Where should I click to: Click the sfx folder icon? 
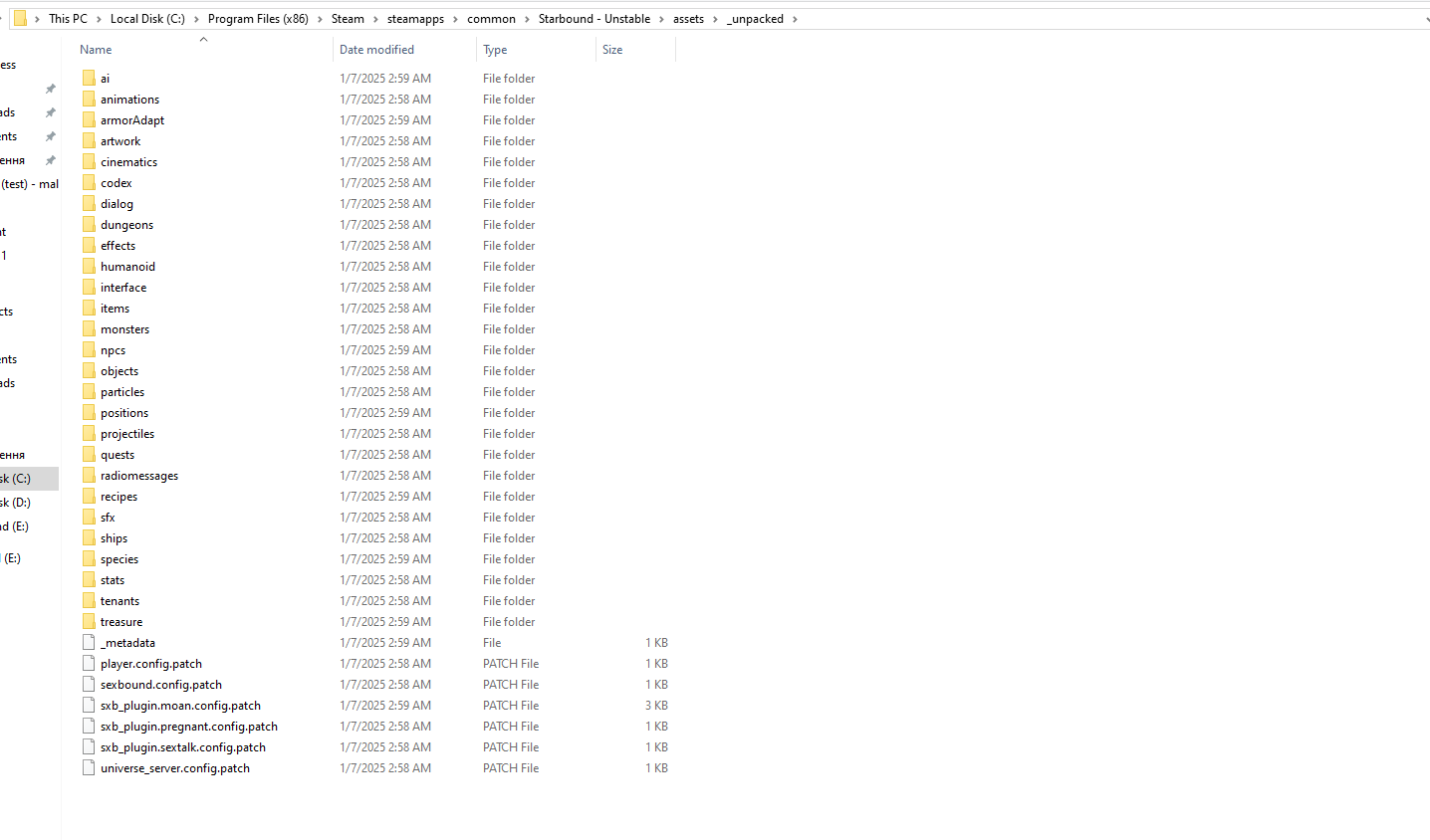tap(89, 518)
